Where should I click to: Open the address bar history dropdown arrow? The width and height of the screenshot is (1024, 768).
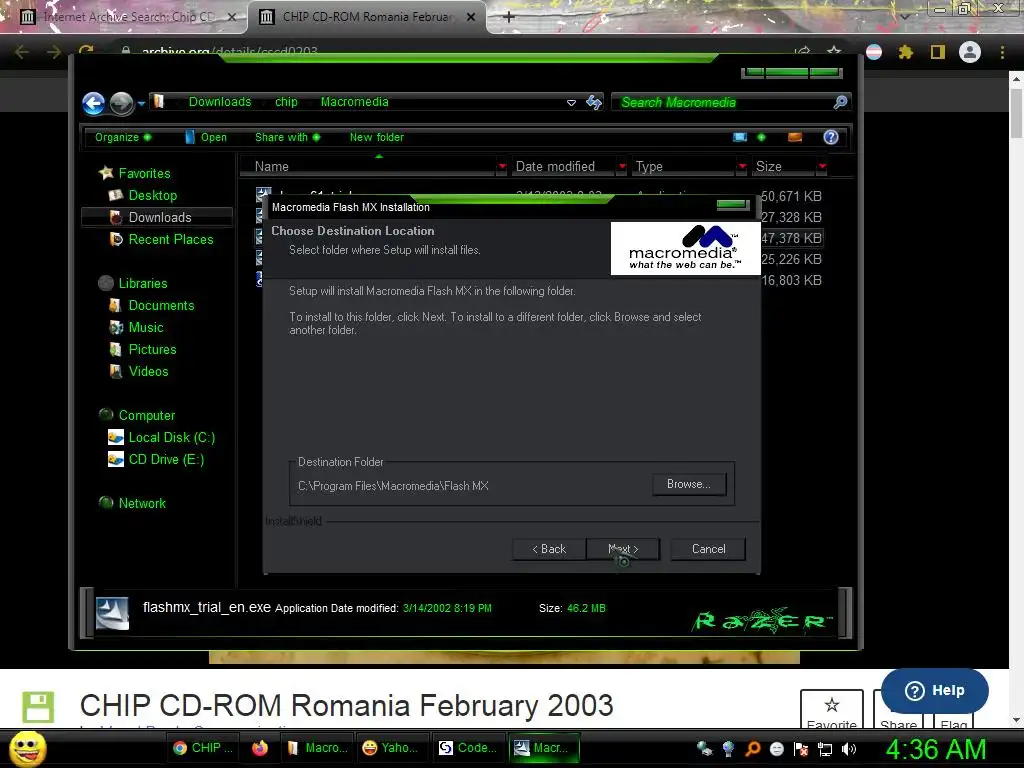coord(571,103)
